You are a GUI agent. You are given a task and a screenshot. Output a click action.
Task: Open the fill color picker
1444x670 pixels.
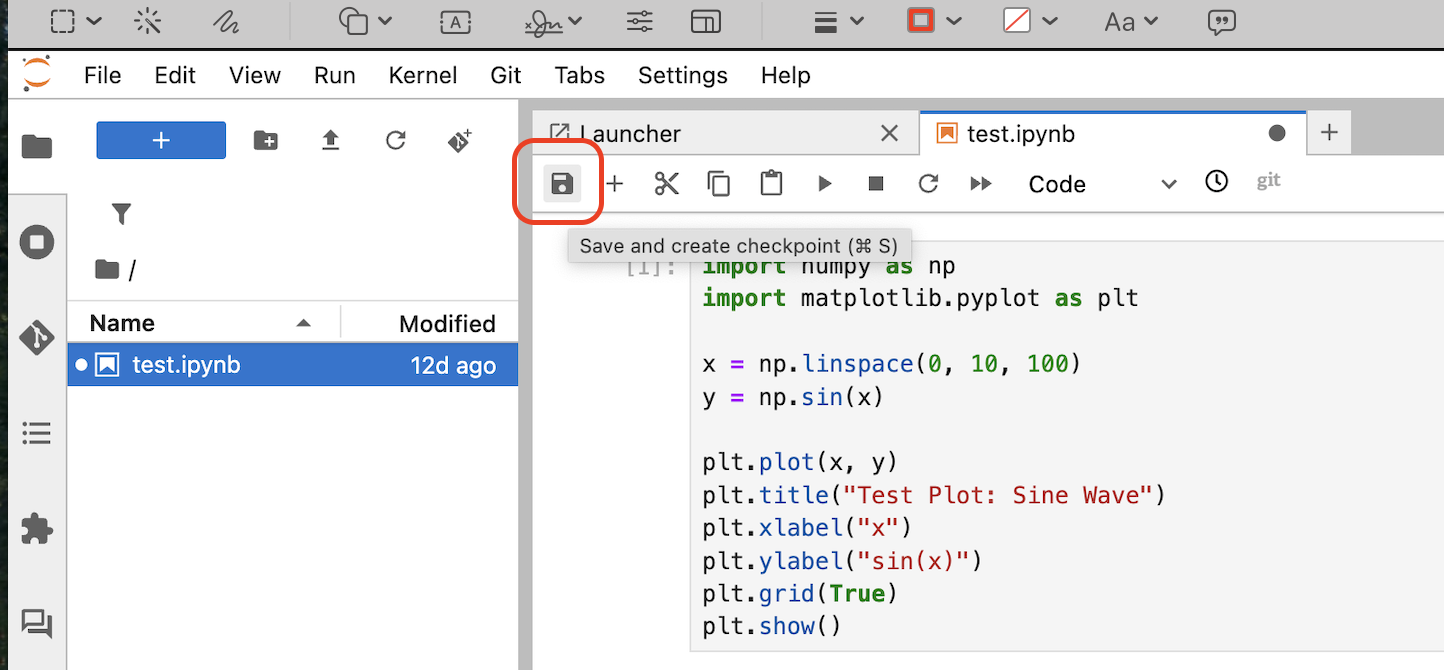[1030, 21]
